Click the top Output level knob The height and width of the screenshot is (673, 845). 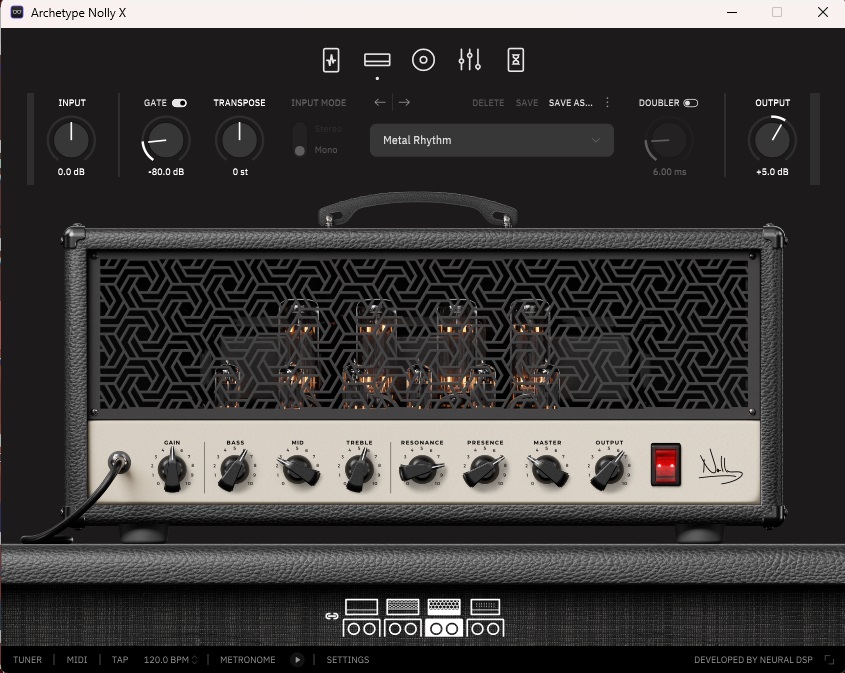tap(772, 140)
